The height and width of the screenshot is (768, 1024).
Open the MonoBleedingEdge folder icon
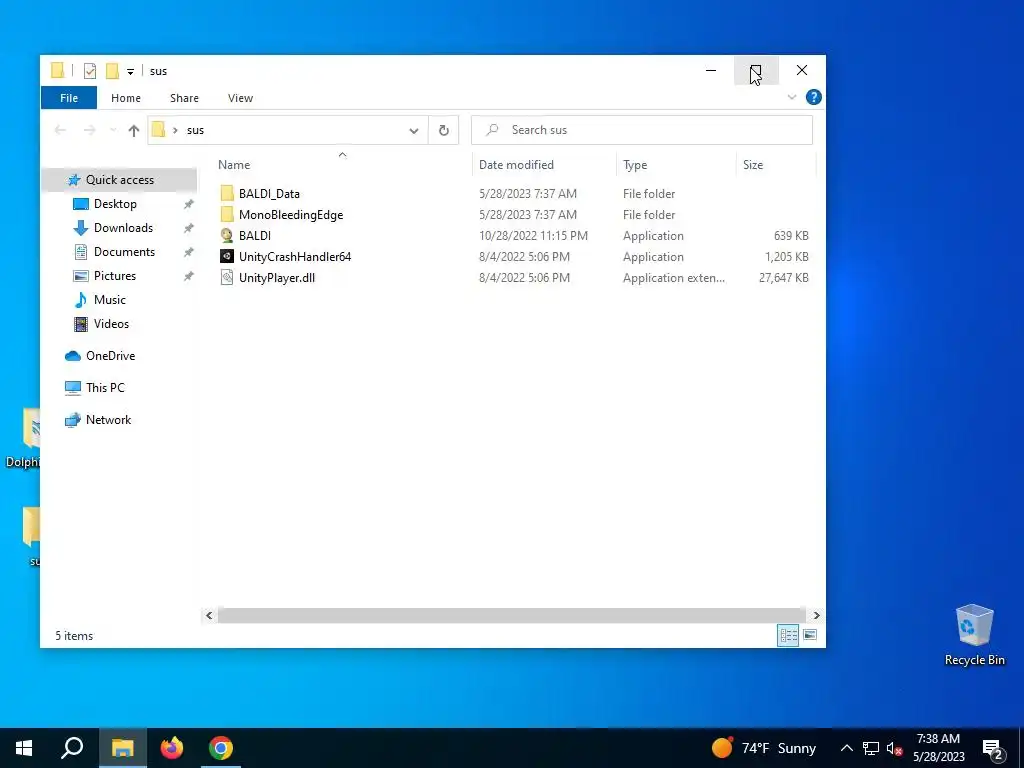pos(227,214)
